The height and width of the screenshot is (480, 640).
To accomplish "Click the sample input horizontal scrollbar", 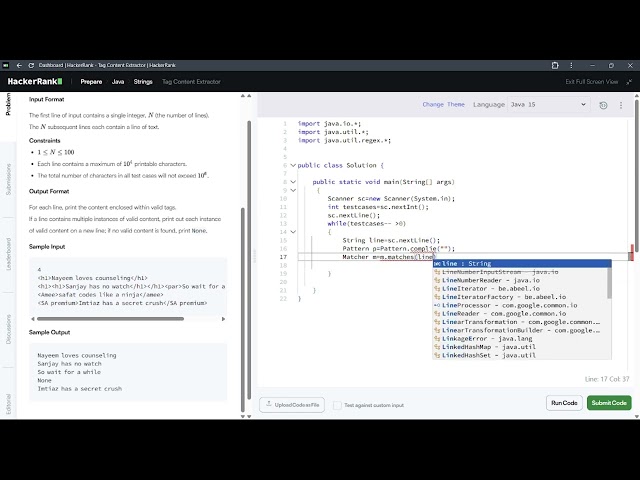I will click(x=110, y=319).
